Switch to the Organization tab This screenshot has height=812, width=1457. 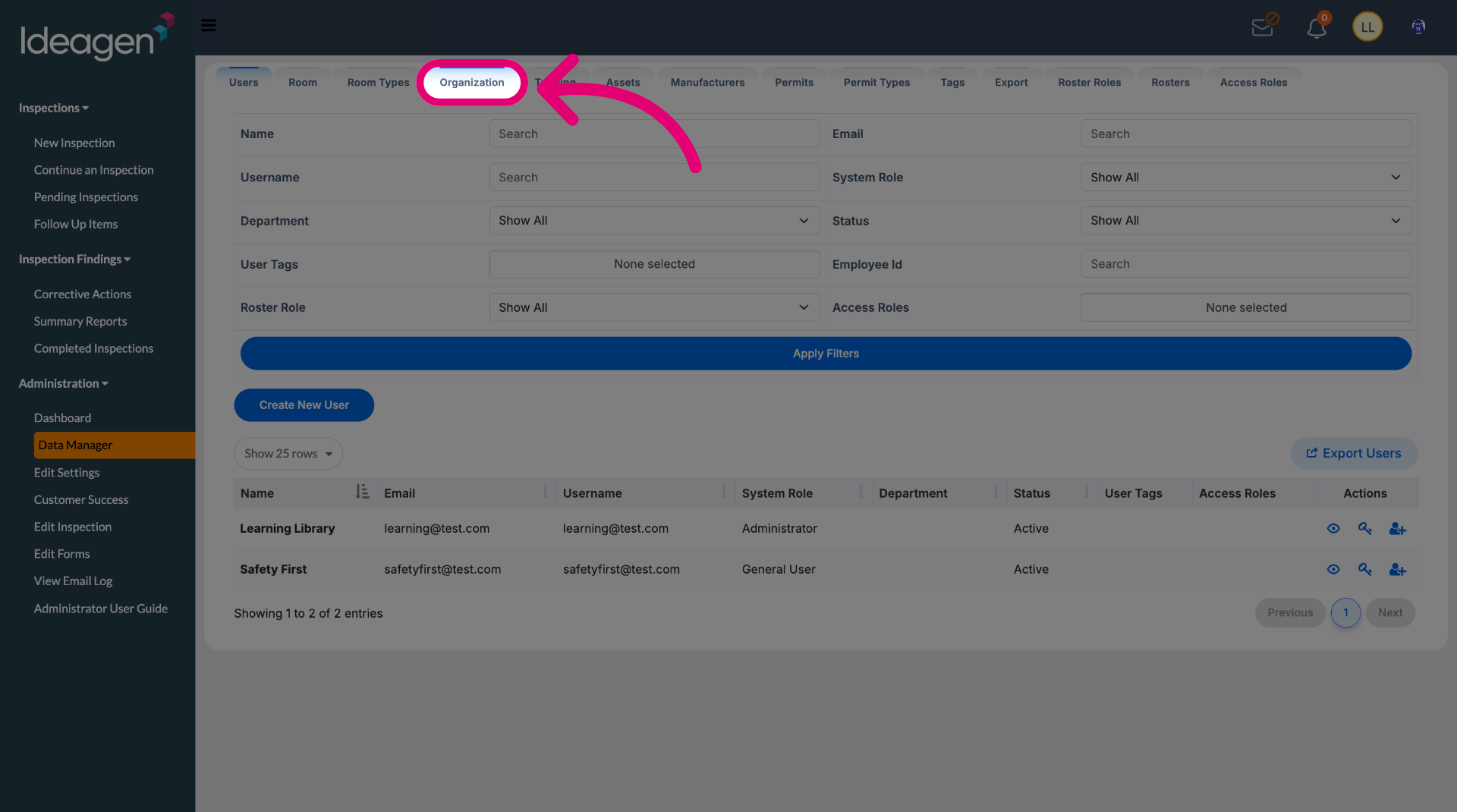[472, 83]
